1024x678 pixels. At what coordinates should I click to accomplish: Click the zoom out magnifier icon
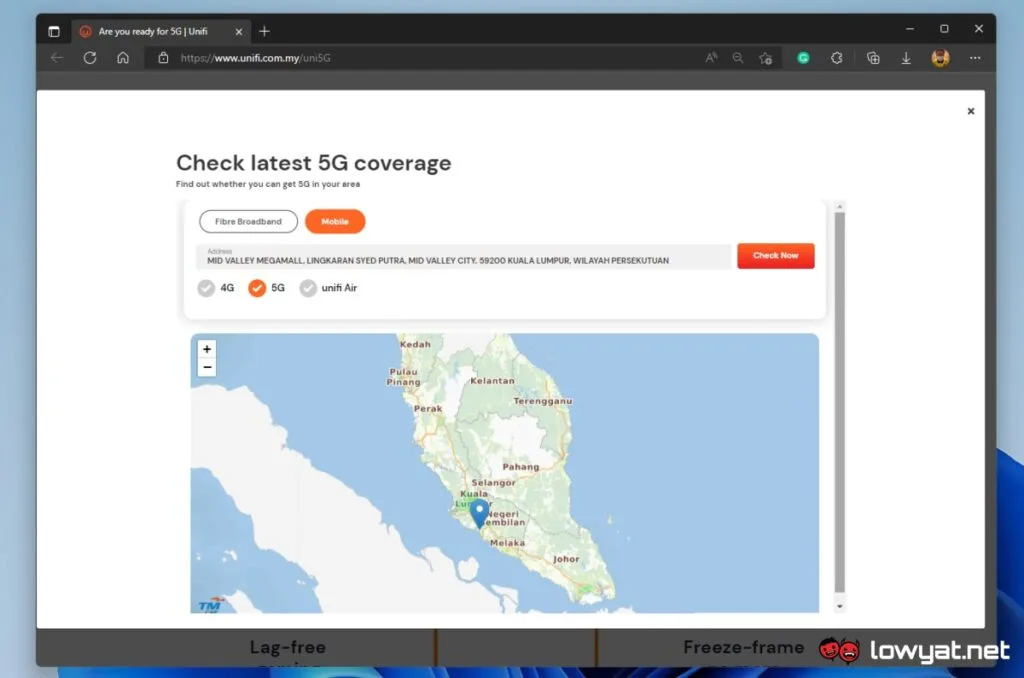[x=738, y=58]
